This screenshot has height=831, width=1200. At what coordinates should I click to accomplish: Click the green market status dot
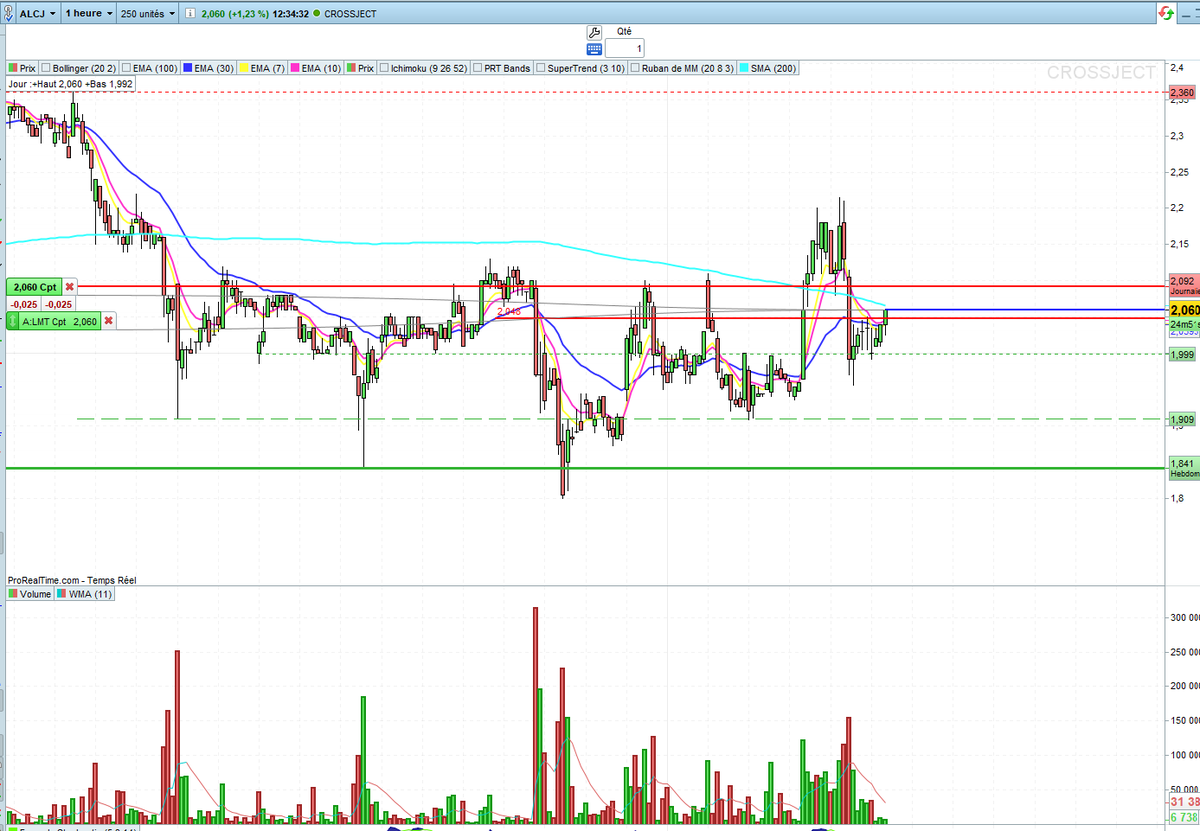coord(316,14)
